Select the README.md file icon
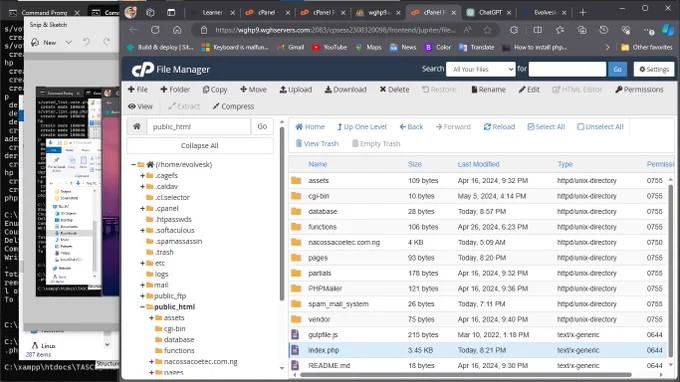 295,365
